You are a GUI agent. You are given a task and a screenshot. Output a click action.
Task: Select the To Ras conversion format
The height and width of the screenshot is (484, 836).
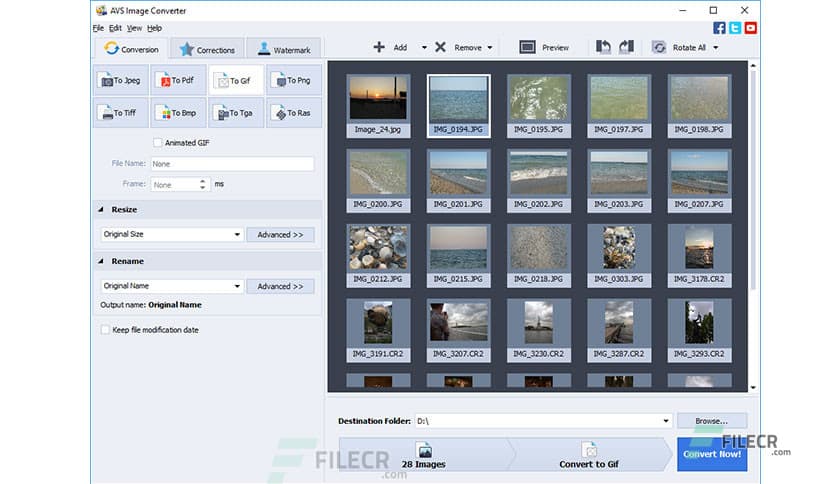(x=294, y=113)
